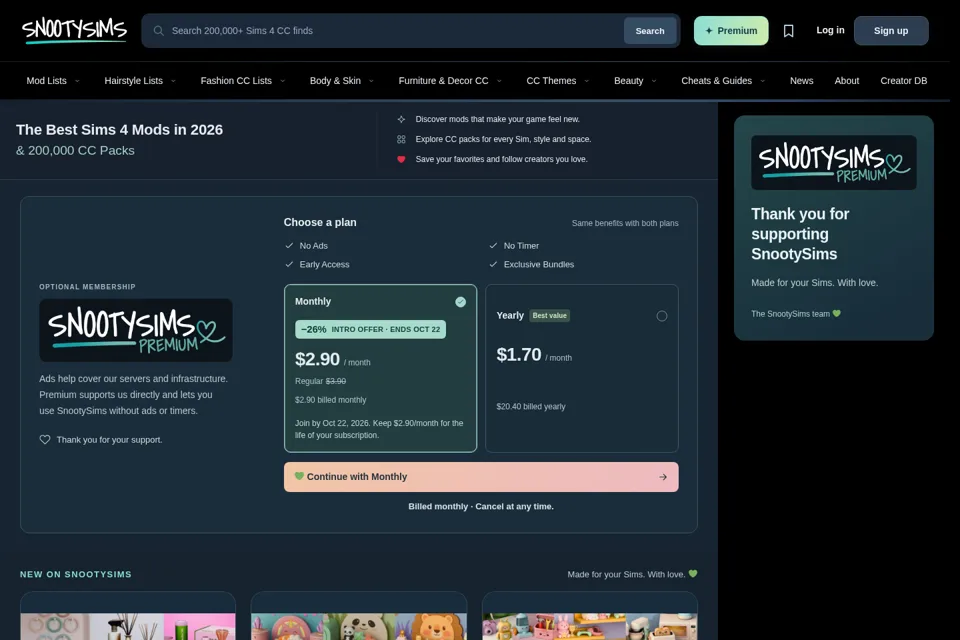Open the CC Themes dropdown menu
Viewport: 960px width, 640px height.
[557, 81]
